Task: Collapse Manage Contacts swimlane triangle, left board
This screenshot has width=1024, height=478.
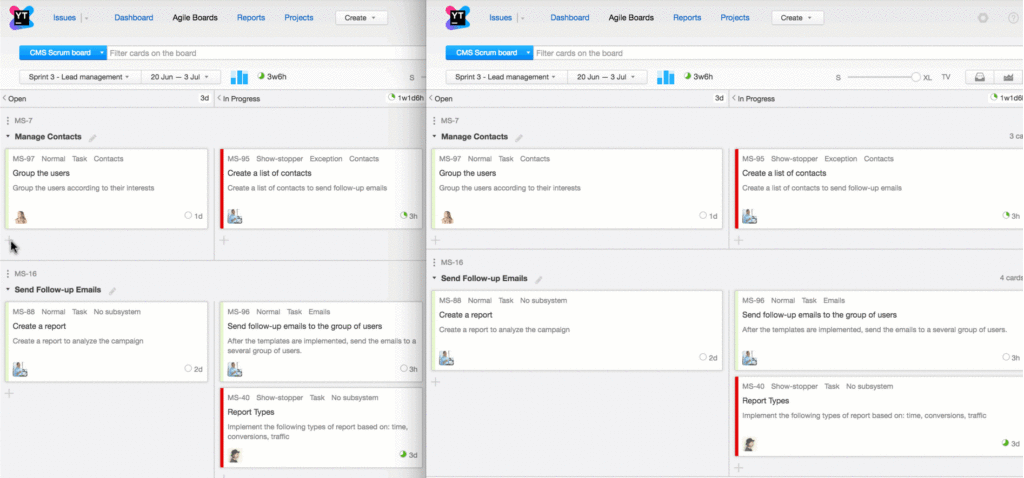Action: [8, 137]
